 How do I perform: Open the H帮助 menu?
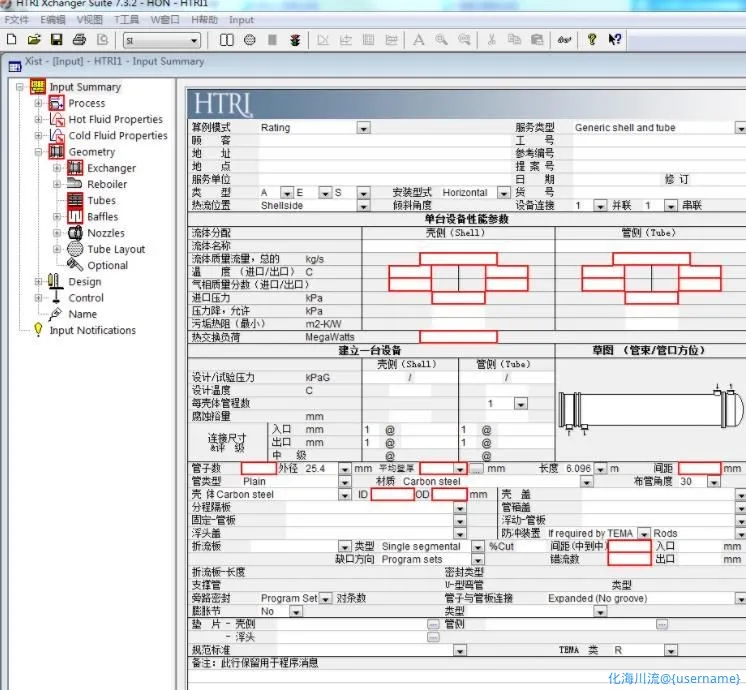pyautogui.click(x=204, y=20)
